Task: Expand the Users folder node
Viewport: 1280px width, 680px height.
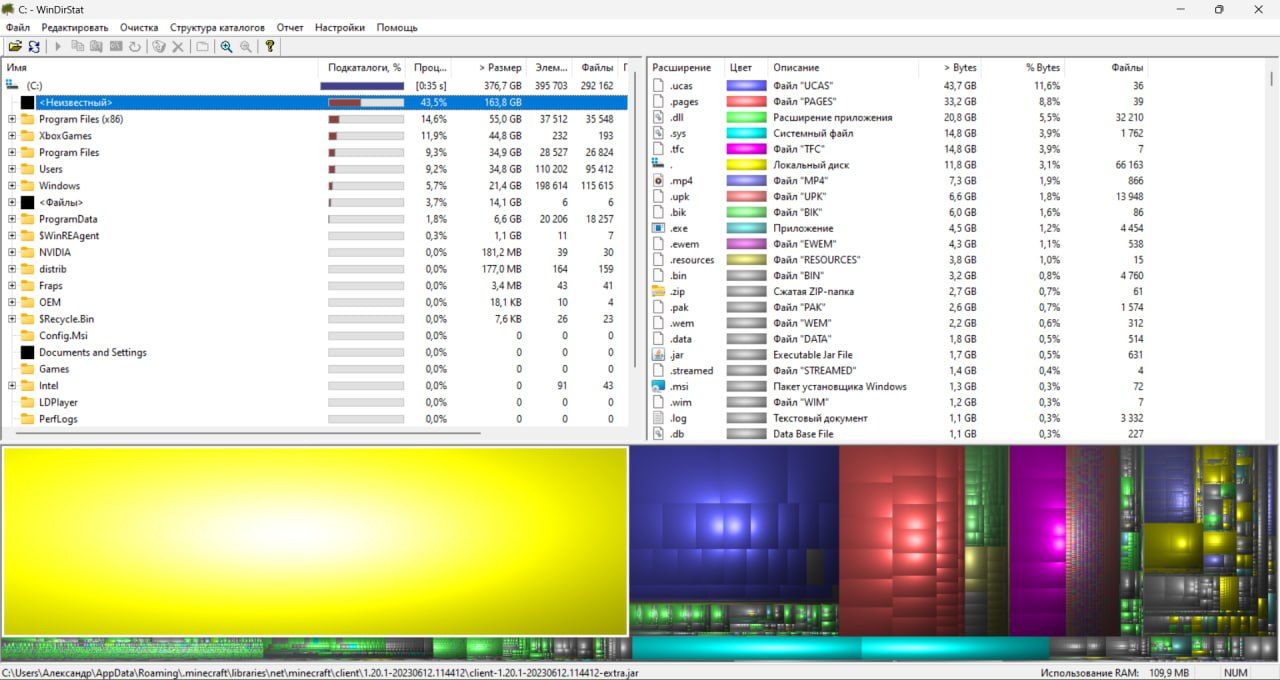Action: (x=12, y=169)
